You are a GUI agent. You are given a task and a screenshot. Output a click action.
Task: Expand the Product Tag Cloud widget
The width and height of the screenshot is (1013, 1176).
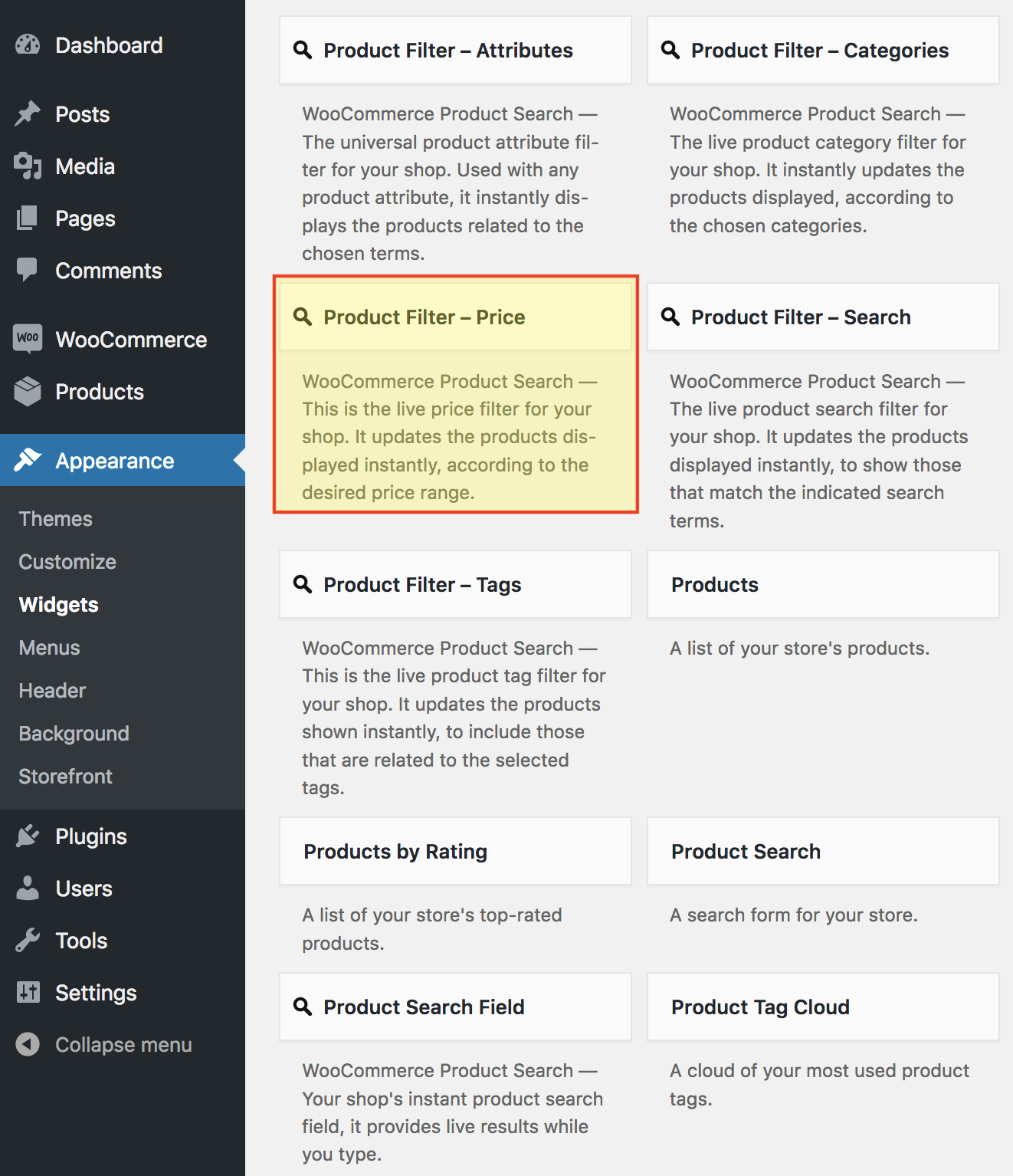[823, 1007]
